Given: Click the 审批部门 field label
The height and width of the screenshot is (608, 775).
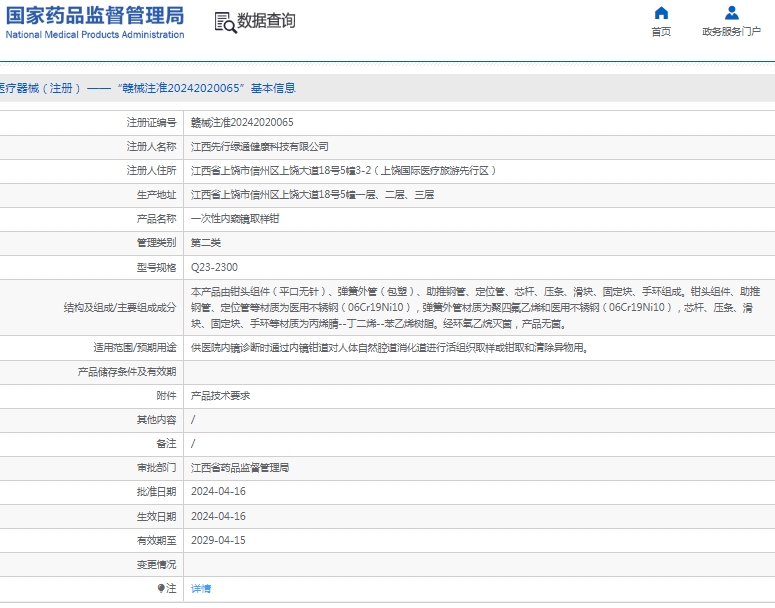Looking at the screenshot, I should click(156, 468).
